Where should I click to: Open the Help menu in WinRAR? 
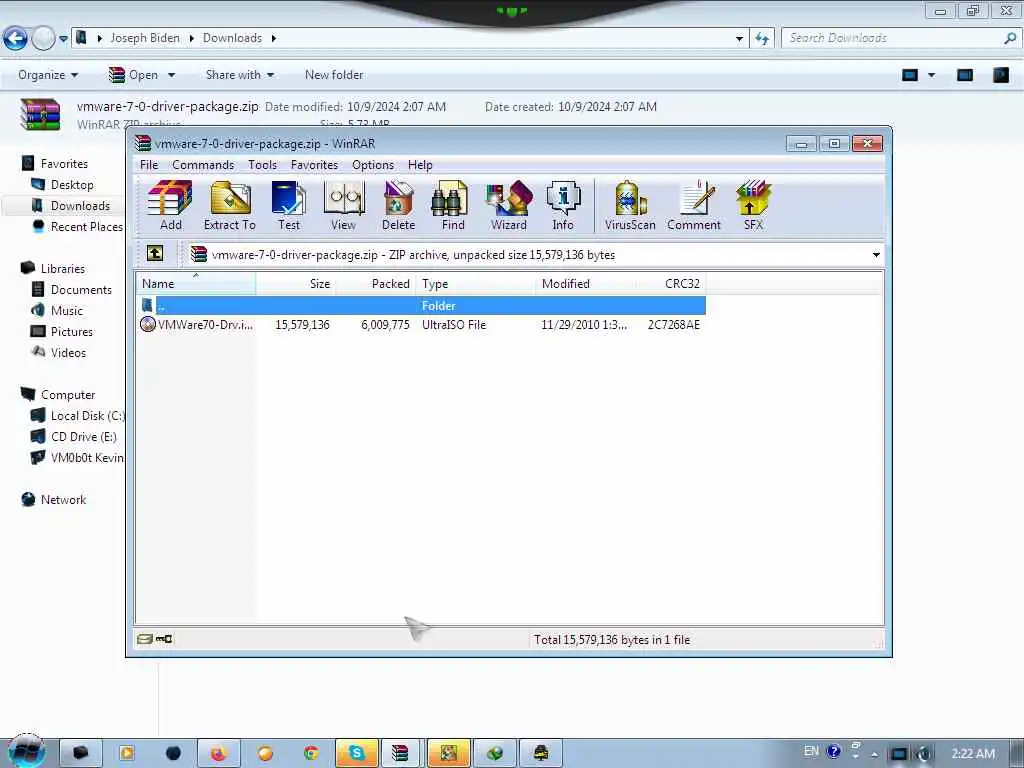point(420,165)
